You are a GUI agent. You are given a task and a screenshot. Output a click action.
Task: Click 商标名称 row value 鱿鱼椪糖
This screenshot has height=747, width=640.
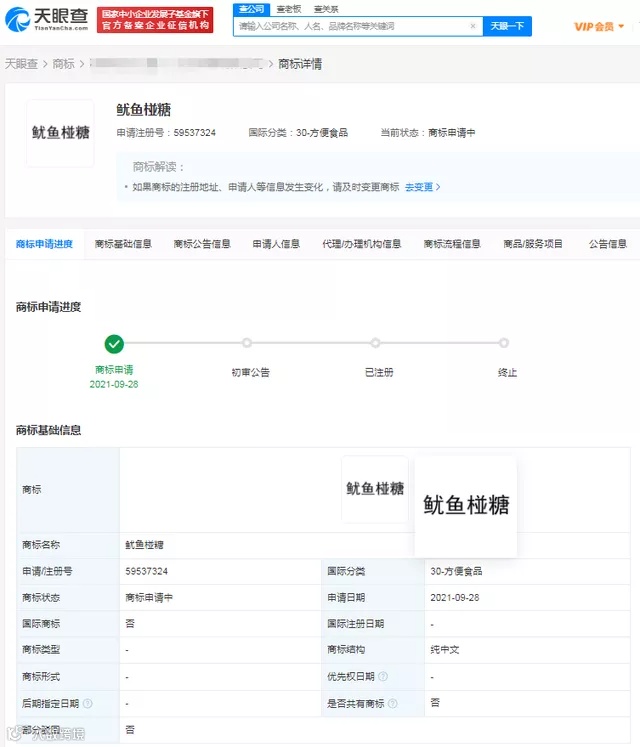pyautogui.click(x=144, y=545)
